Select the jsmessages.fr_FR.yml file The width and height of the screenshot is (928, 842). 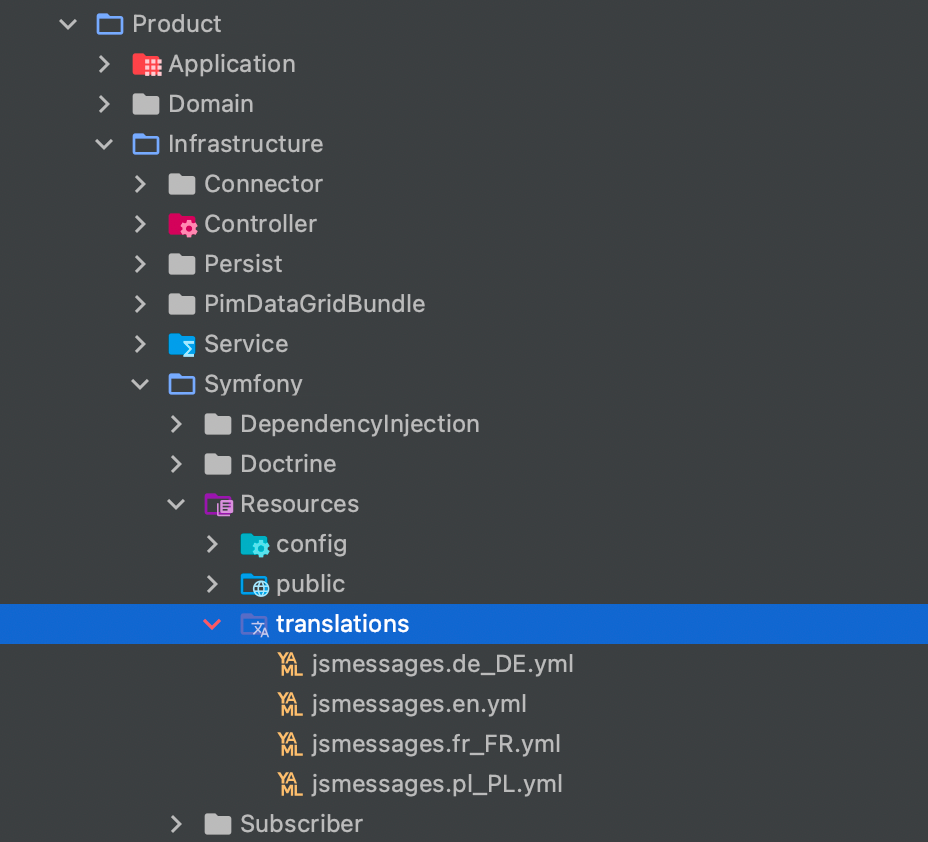tap(436, 744)
